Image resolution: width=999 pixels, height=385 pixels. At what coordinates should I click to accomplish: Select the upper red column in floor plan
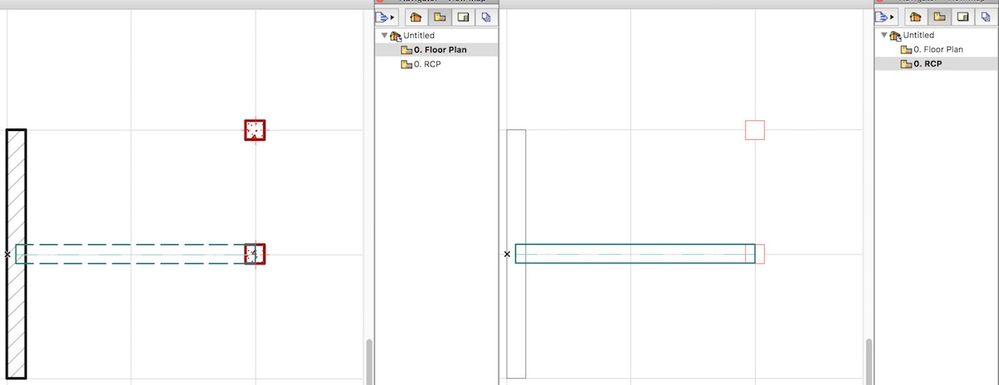(x=255, y=130)
